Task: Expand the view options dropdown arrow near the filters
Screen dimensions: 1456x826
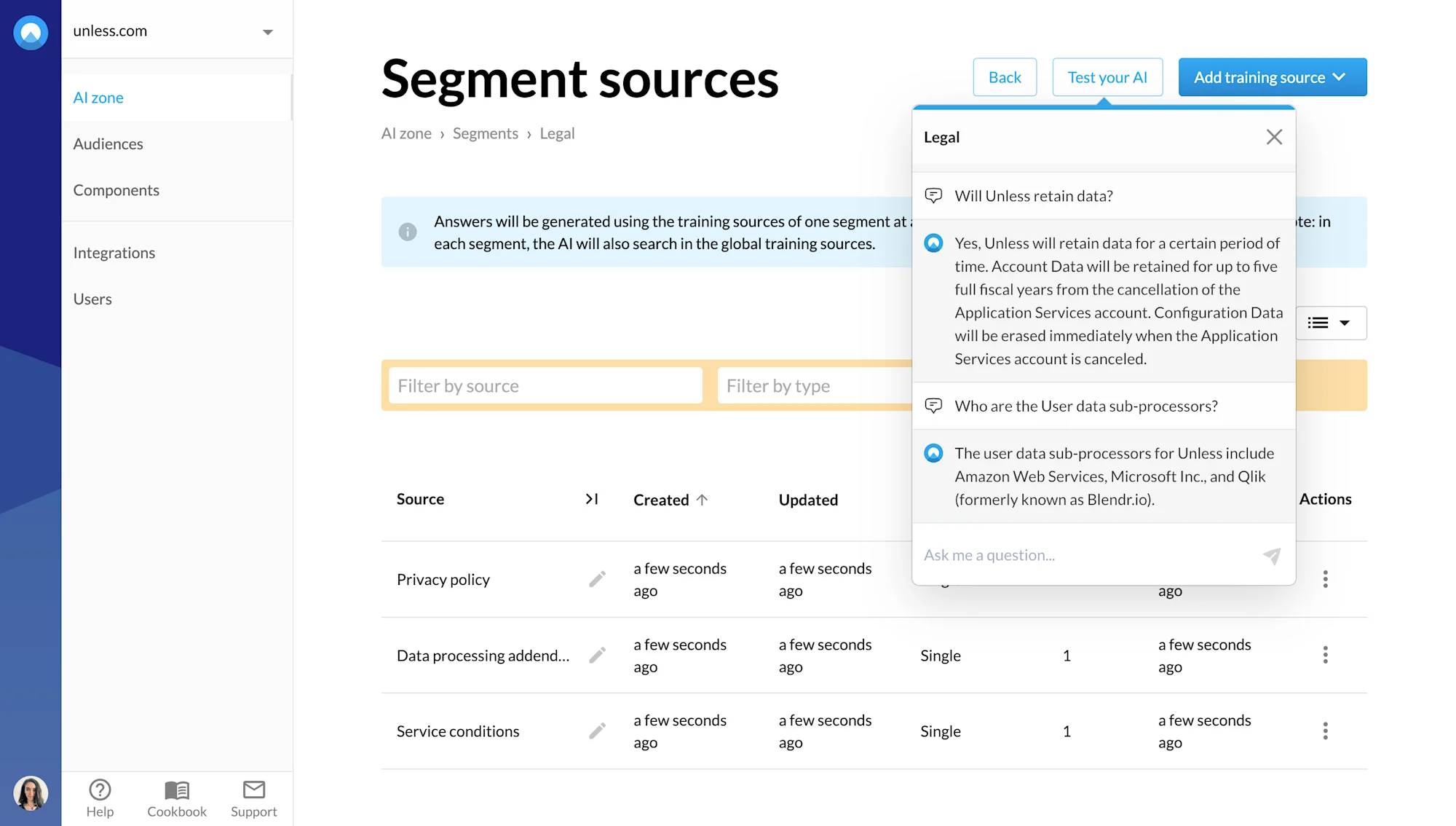Action: (x=1346, y=323)
